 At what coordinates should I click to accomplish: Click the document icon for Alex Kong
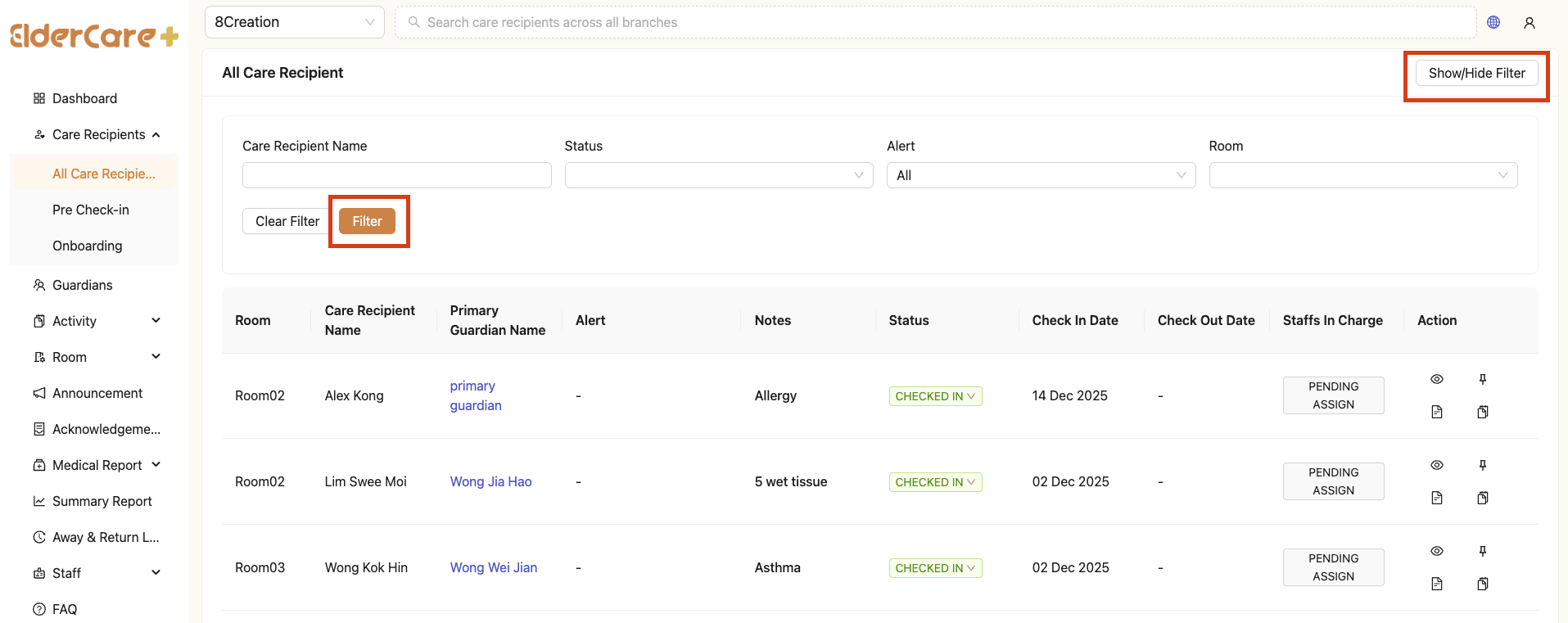(1436, 412)
